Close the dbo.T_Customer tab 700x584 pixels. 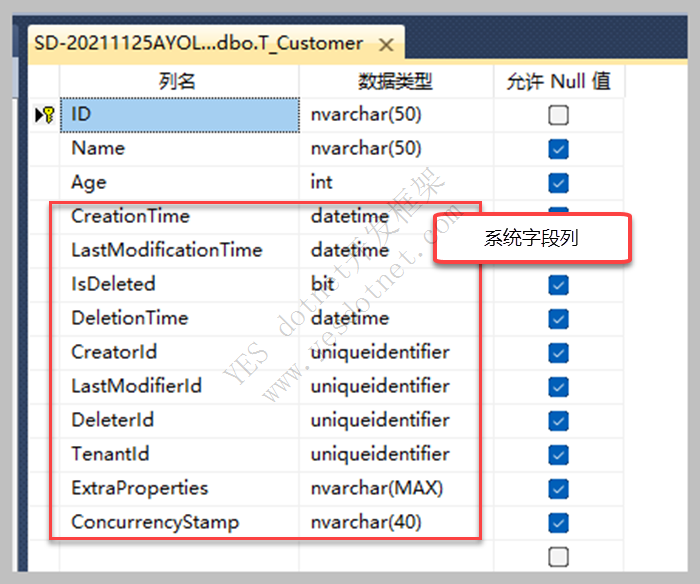click(386, 45)
